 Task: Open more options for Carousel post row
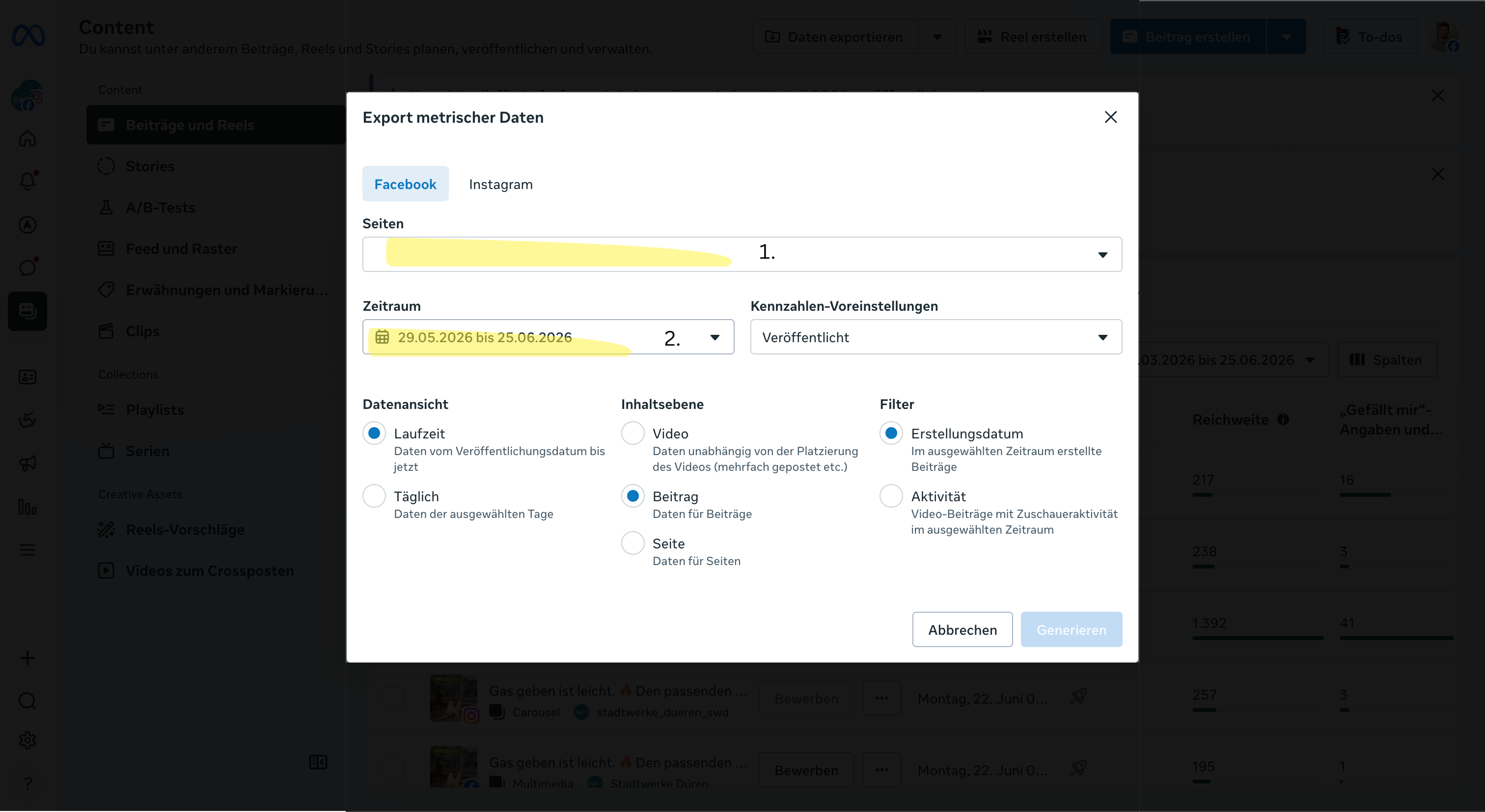point(881,698)
